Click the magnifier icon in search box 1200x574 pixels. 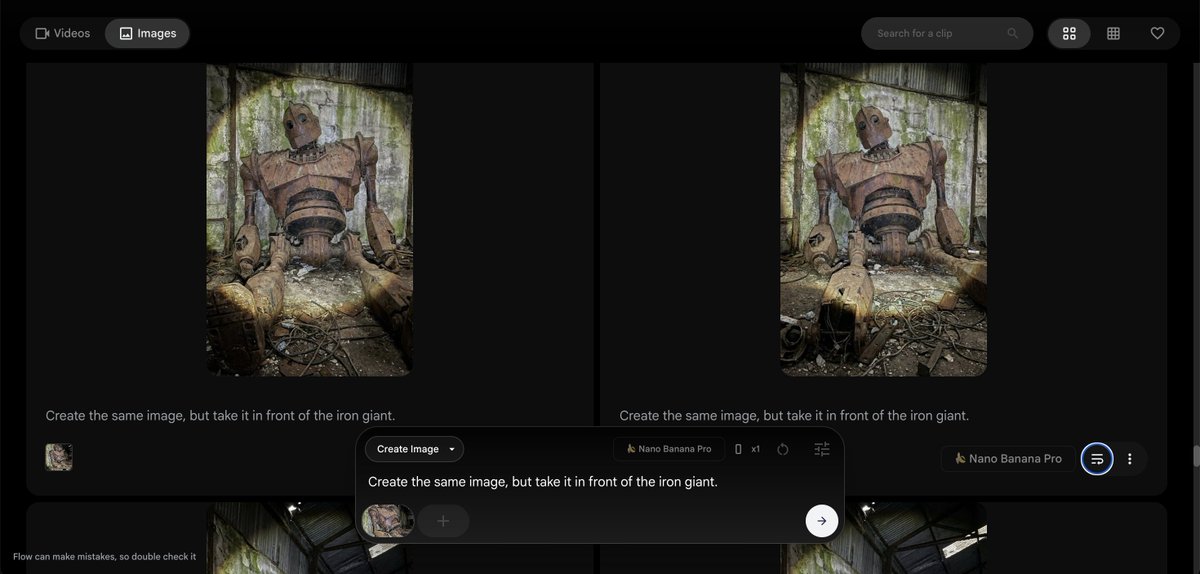coord(1012,33)
